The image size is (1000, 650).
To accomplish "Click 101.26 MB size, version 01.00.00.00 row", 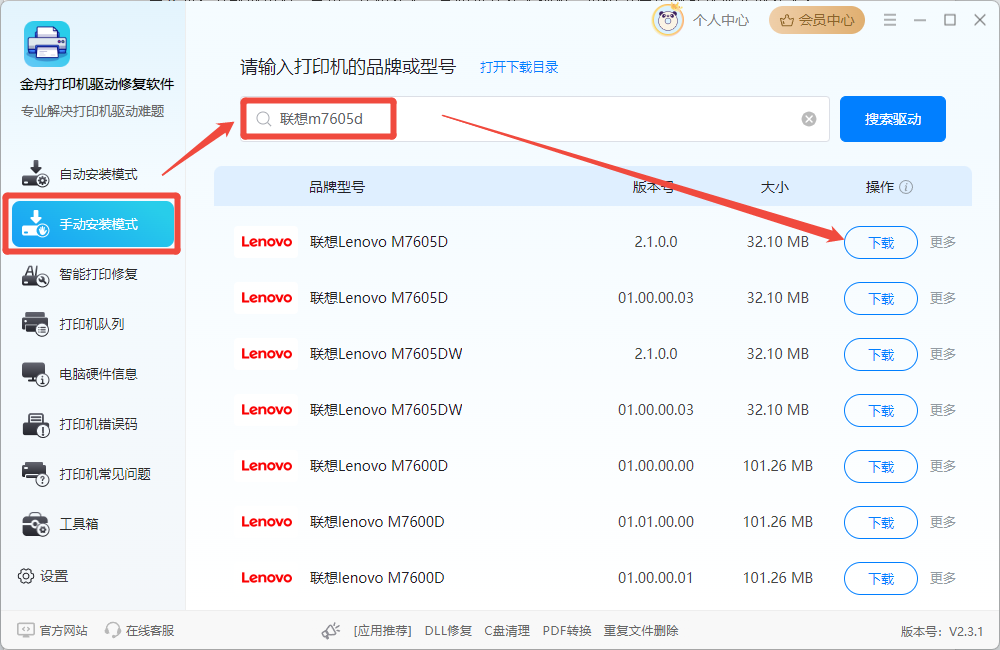I will coord(777,466).
